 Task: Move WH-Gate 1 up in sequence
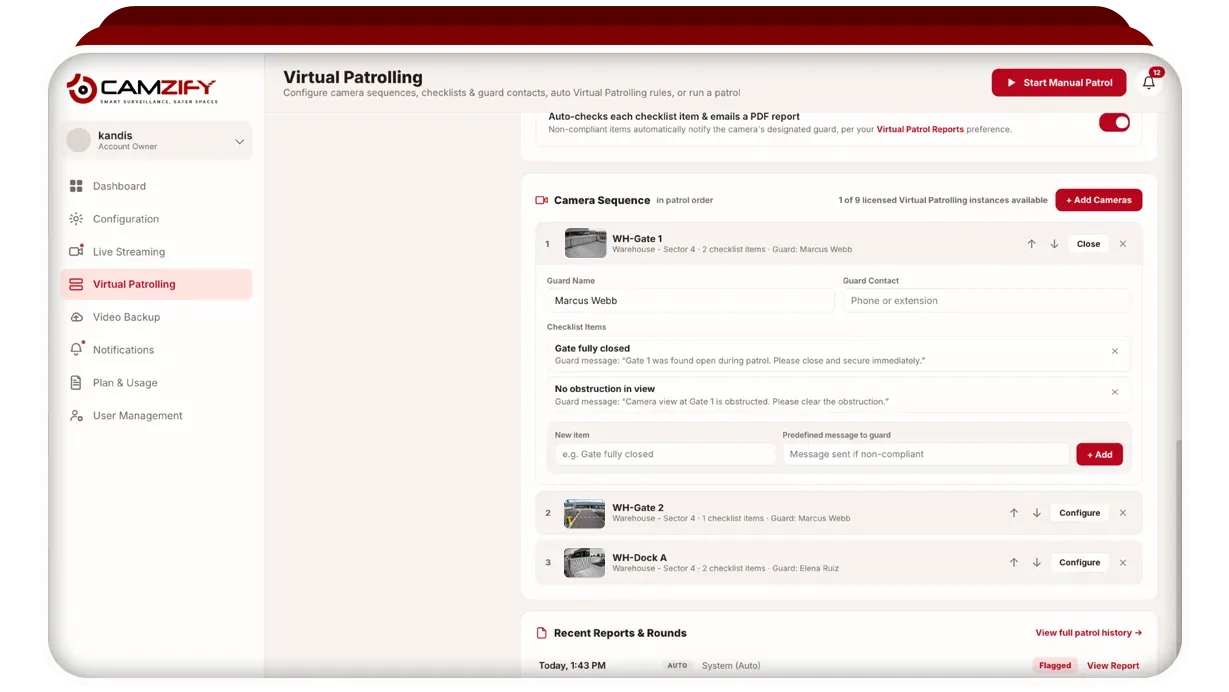pyautogui.click(x=1031, y=244)
